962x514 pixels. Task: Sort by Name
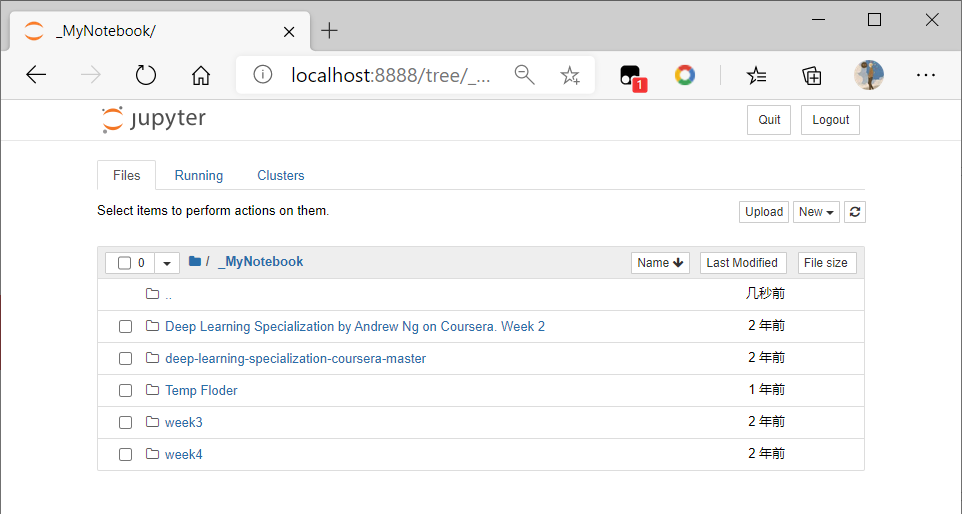tap(660, 263)
